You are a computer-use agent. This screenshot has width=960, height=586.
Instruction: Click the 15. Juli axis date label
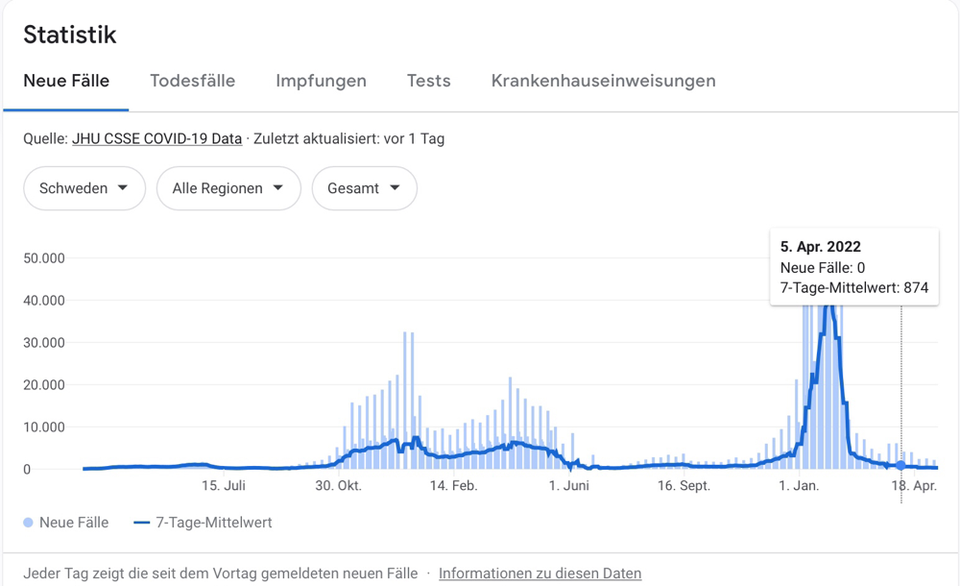click(x=223, y=486)
